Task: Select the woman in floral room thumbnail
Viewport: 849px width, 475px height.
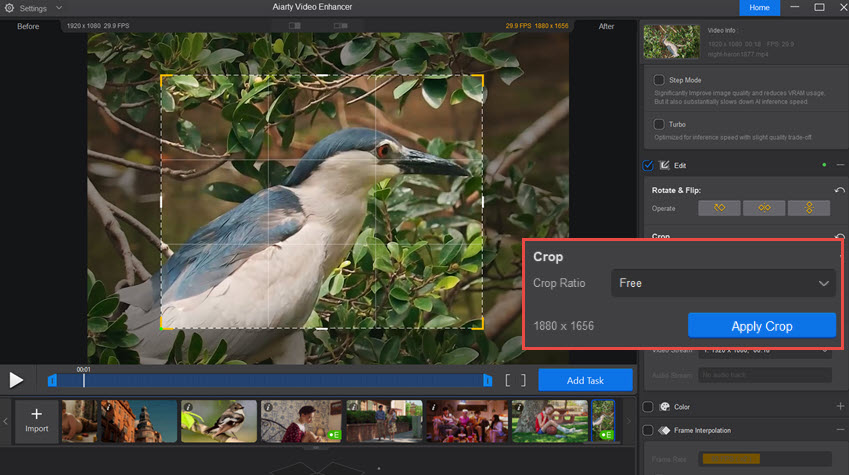Action: click(301, 421)
